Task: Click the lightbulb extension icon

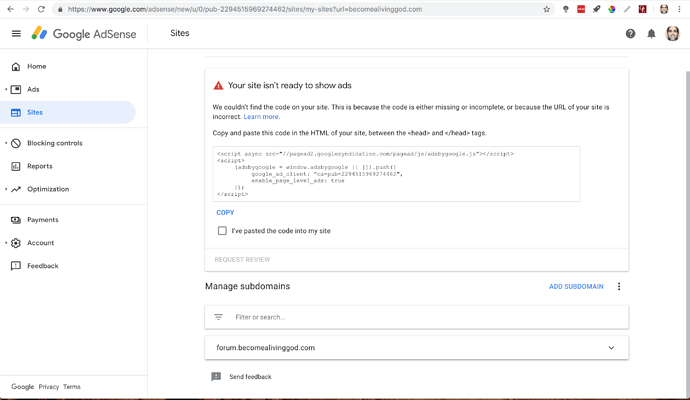Action: [x=566, y=9]
